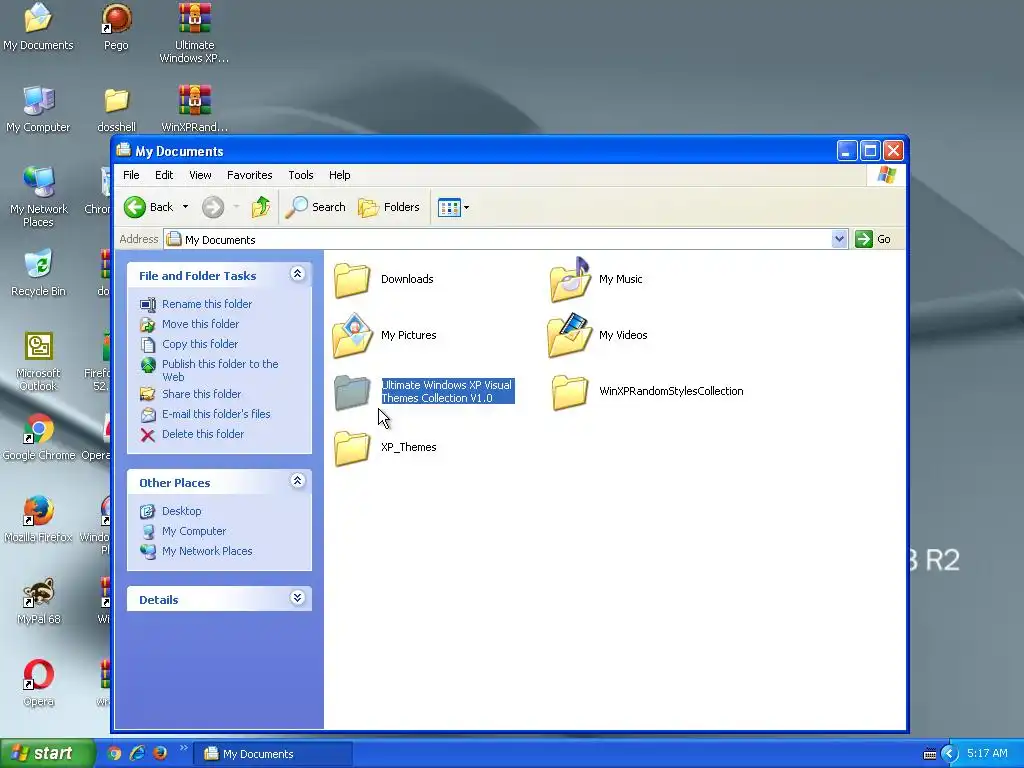This screenshot has width=1024, height=768.
Task: Expand the Address bar dropdown
Action: [x=839, y=239]
